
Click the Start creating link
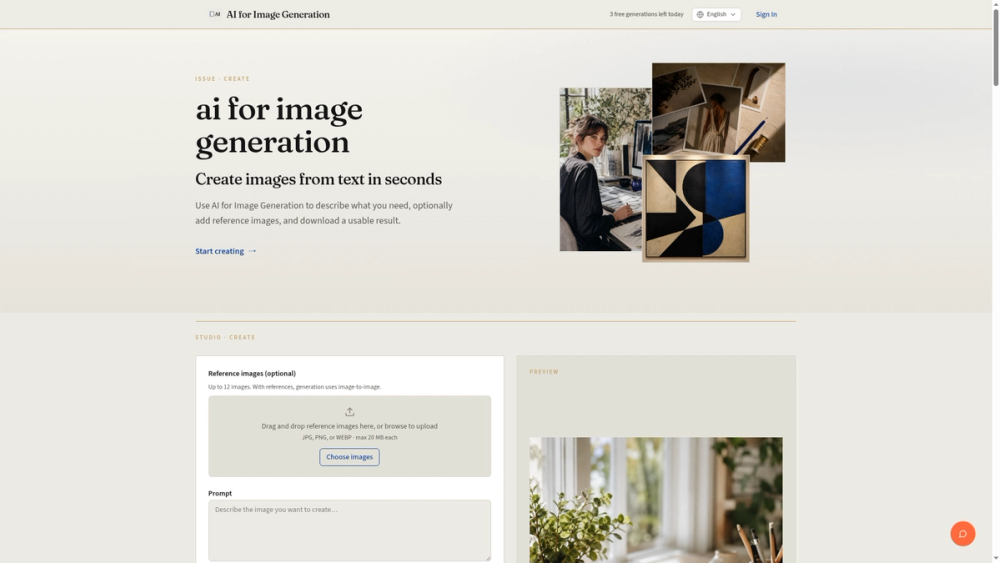point(225,251)
